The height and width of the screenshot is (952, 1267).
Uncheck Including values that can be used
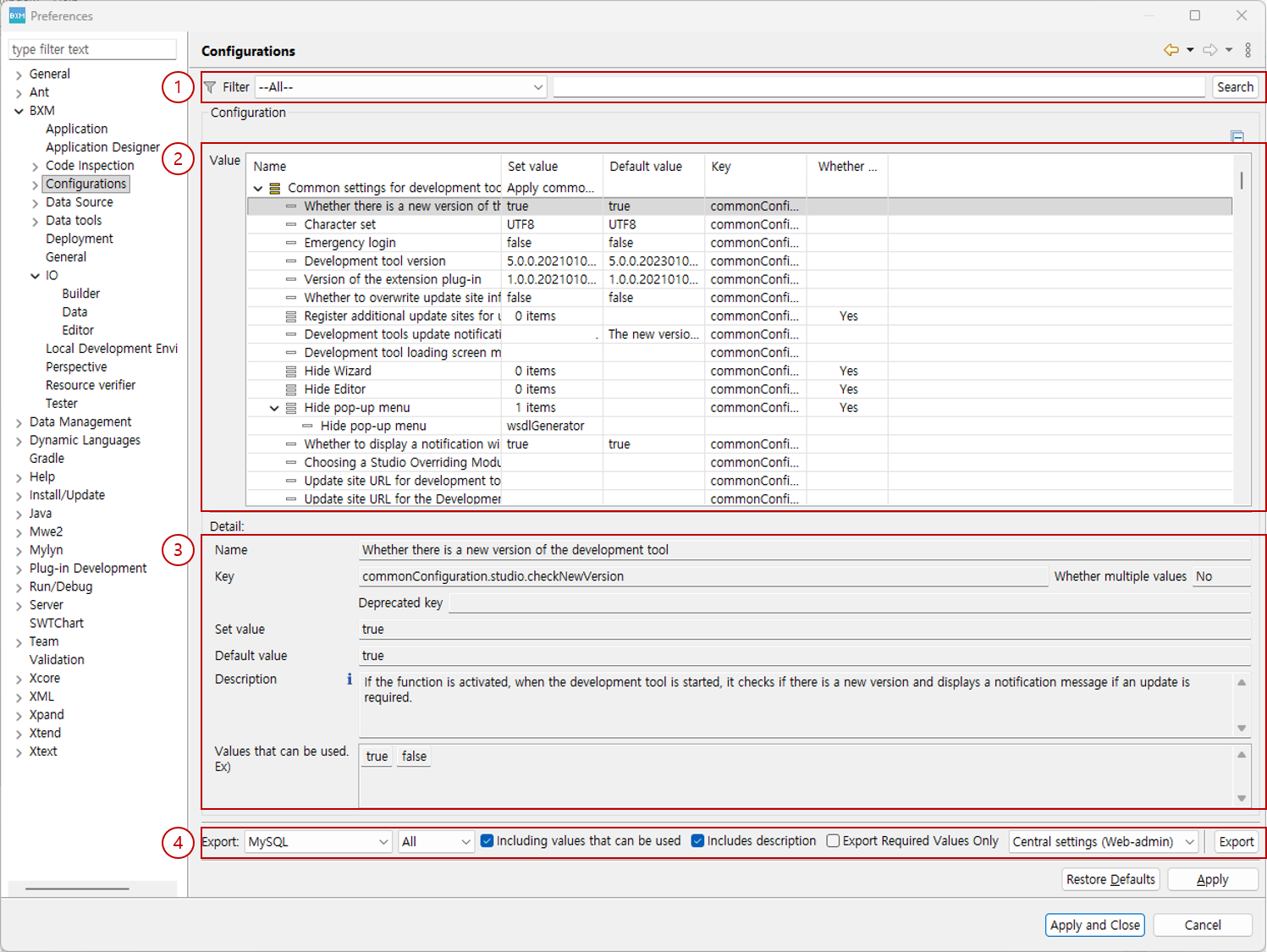coord(487,841)
